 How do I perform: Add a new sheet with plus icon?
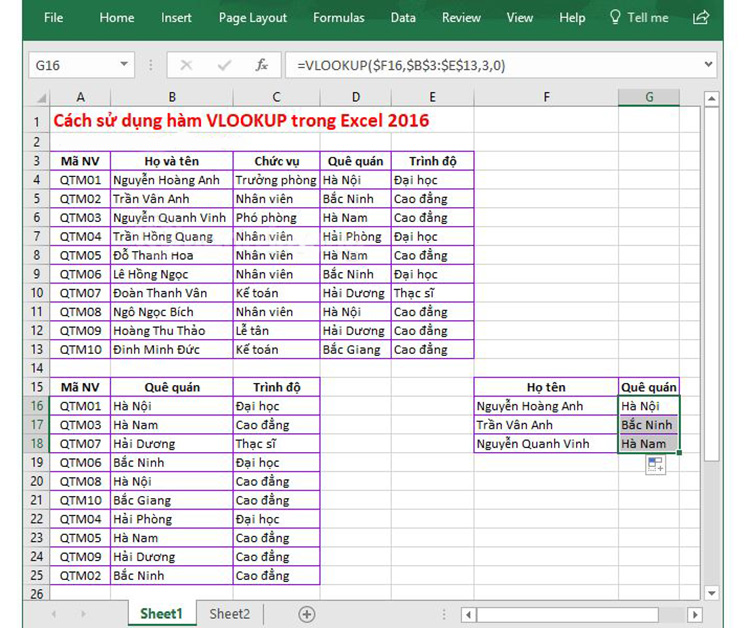(307, 614)
